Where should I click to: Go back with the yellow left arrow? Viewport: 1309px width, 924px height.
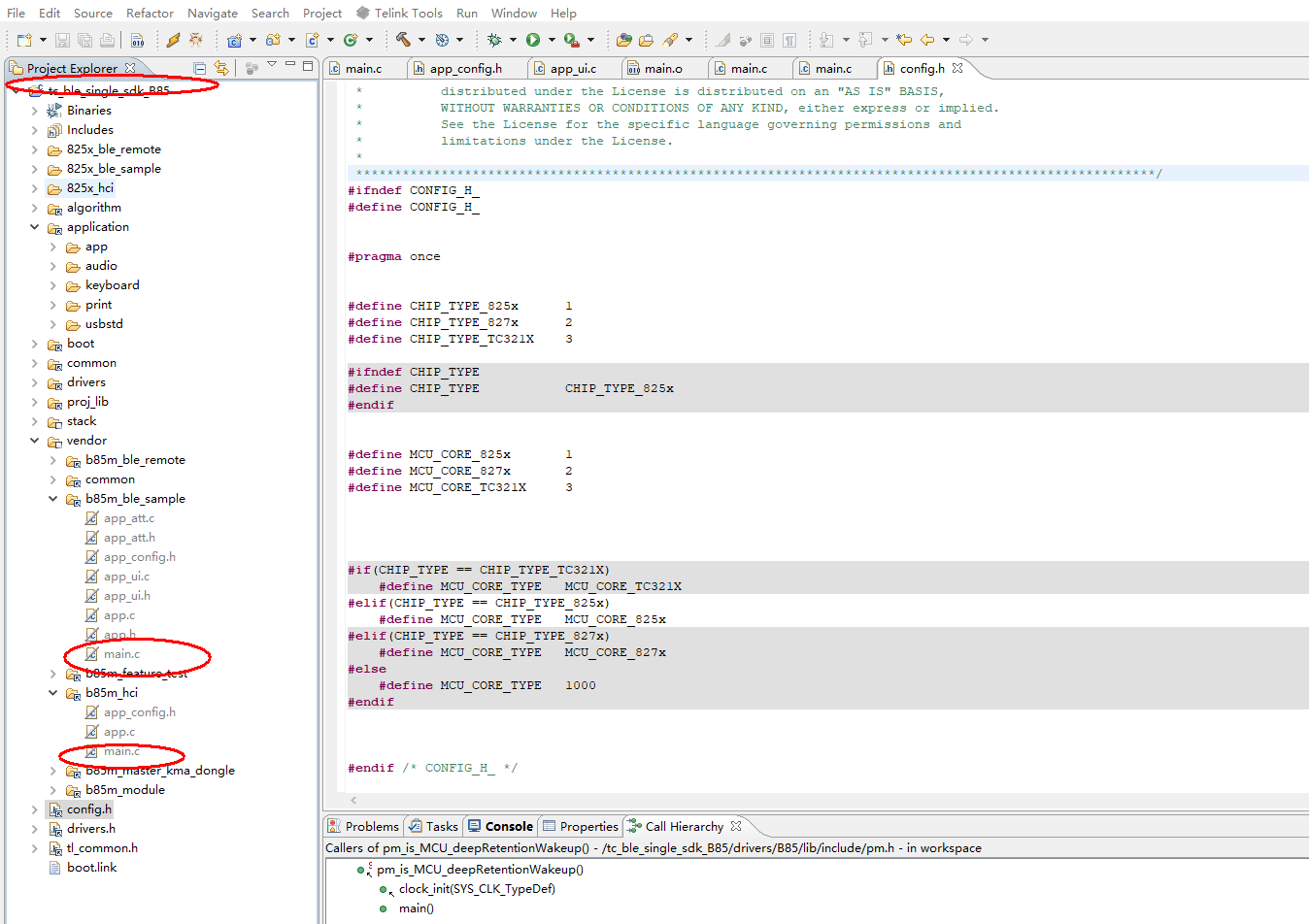pyautogui.click(x=927, y=40)
